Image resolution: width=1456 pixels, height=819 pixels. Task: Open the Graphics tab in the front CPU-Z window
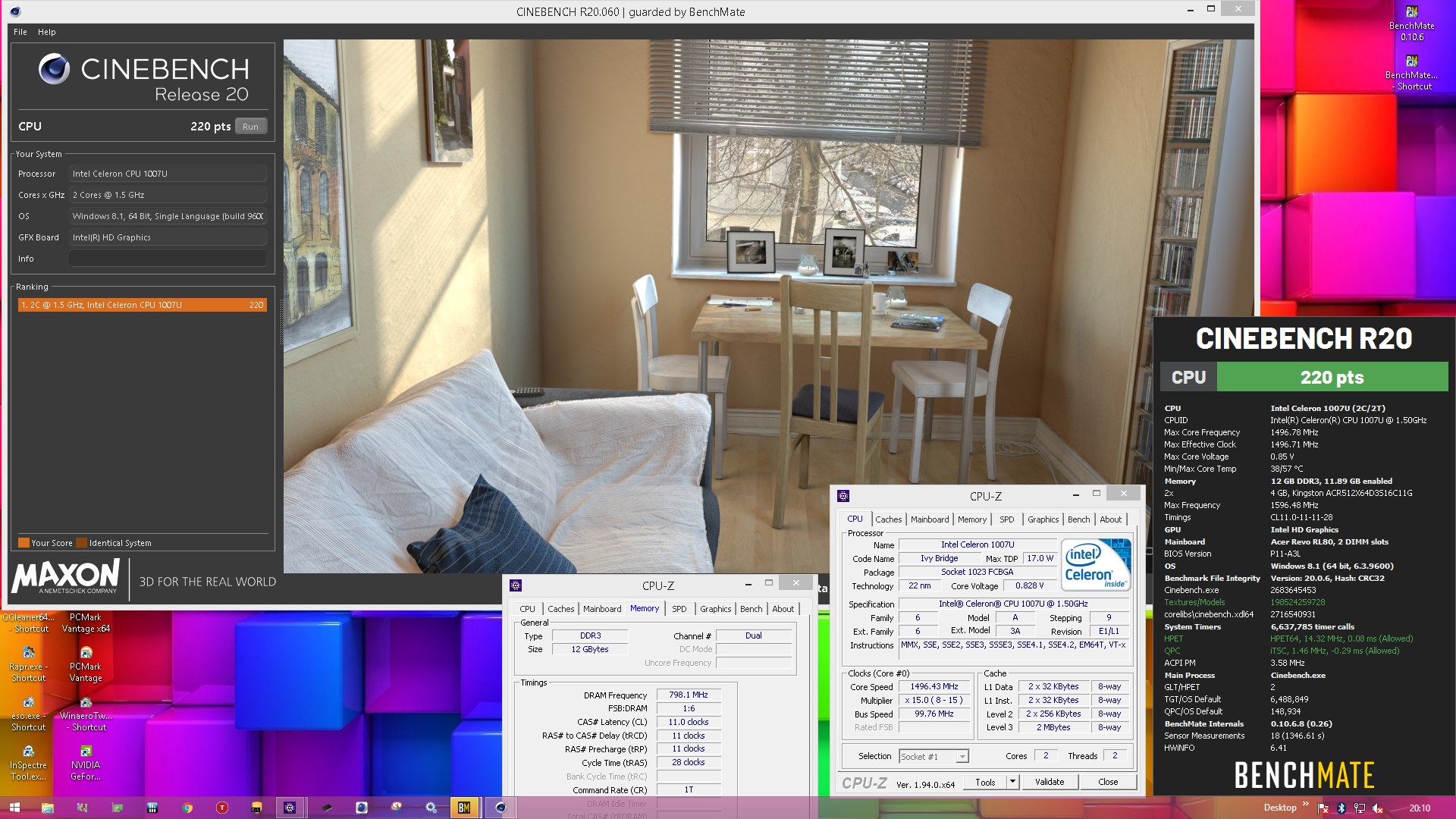(x=1043, y=519)
